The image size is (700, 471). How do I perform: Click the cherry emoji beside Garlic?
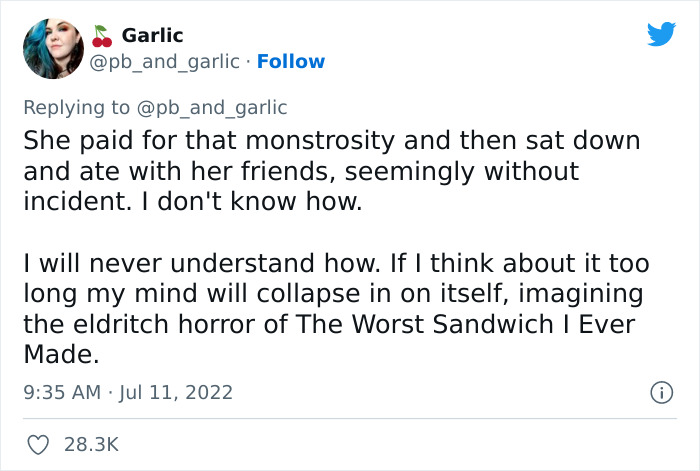[x=103, y=36]
